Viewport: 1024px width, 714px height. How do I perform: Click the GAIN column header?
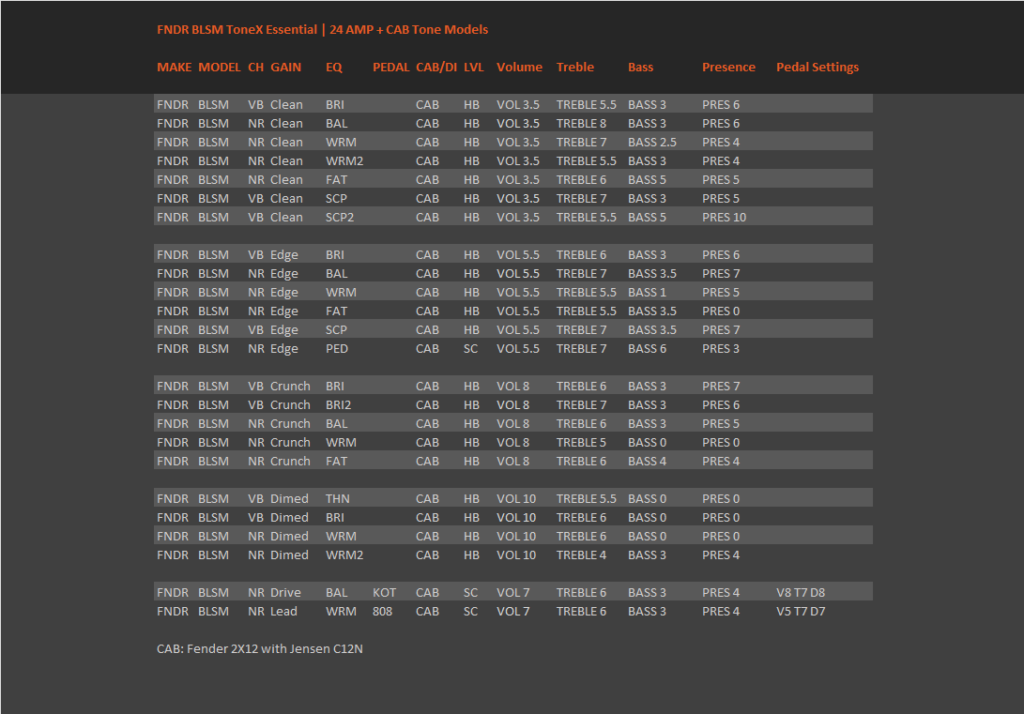(286, 67)
